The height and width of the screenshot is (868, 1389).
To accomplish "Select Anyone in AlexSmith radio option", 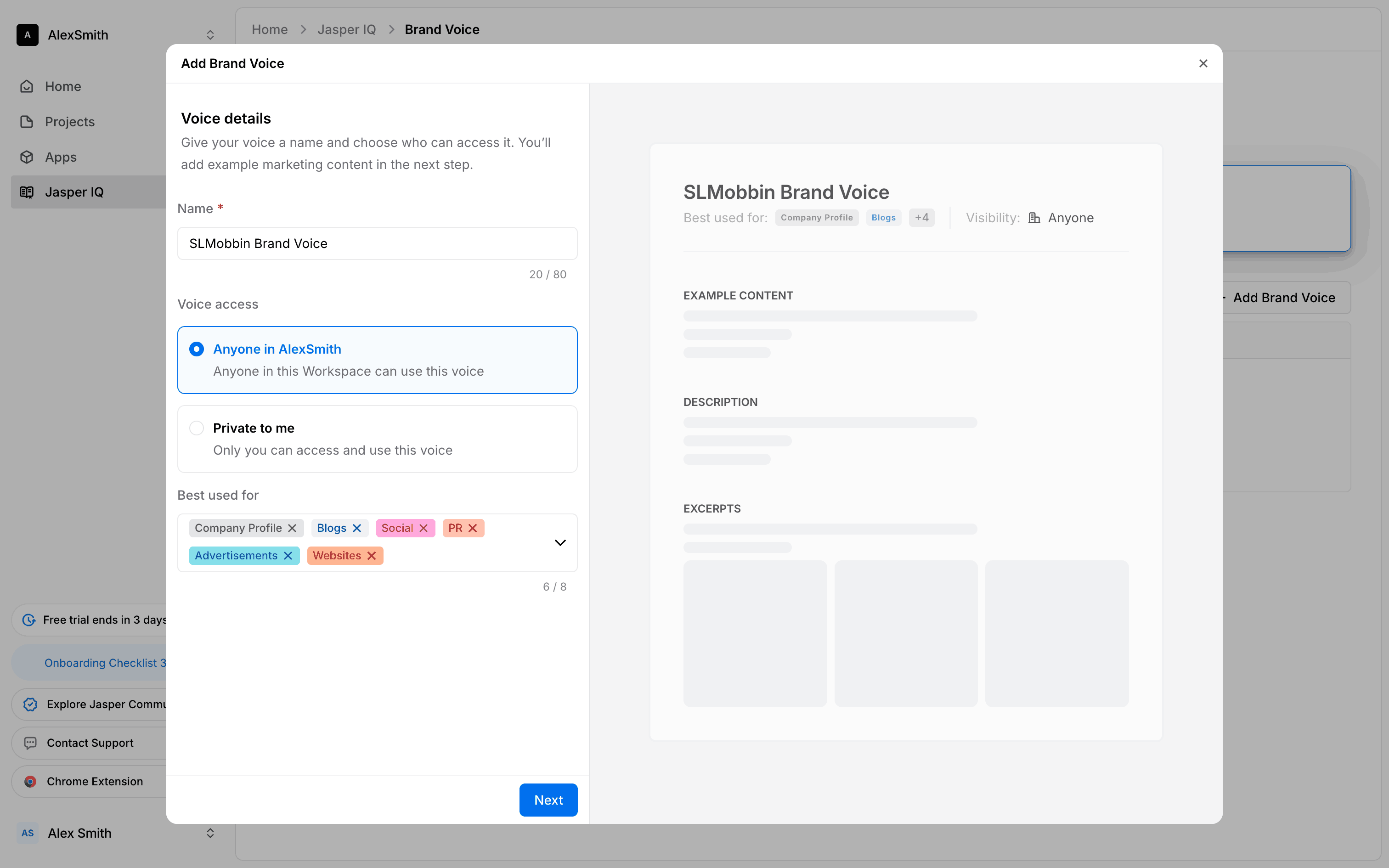I will (x=197, y=349).
